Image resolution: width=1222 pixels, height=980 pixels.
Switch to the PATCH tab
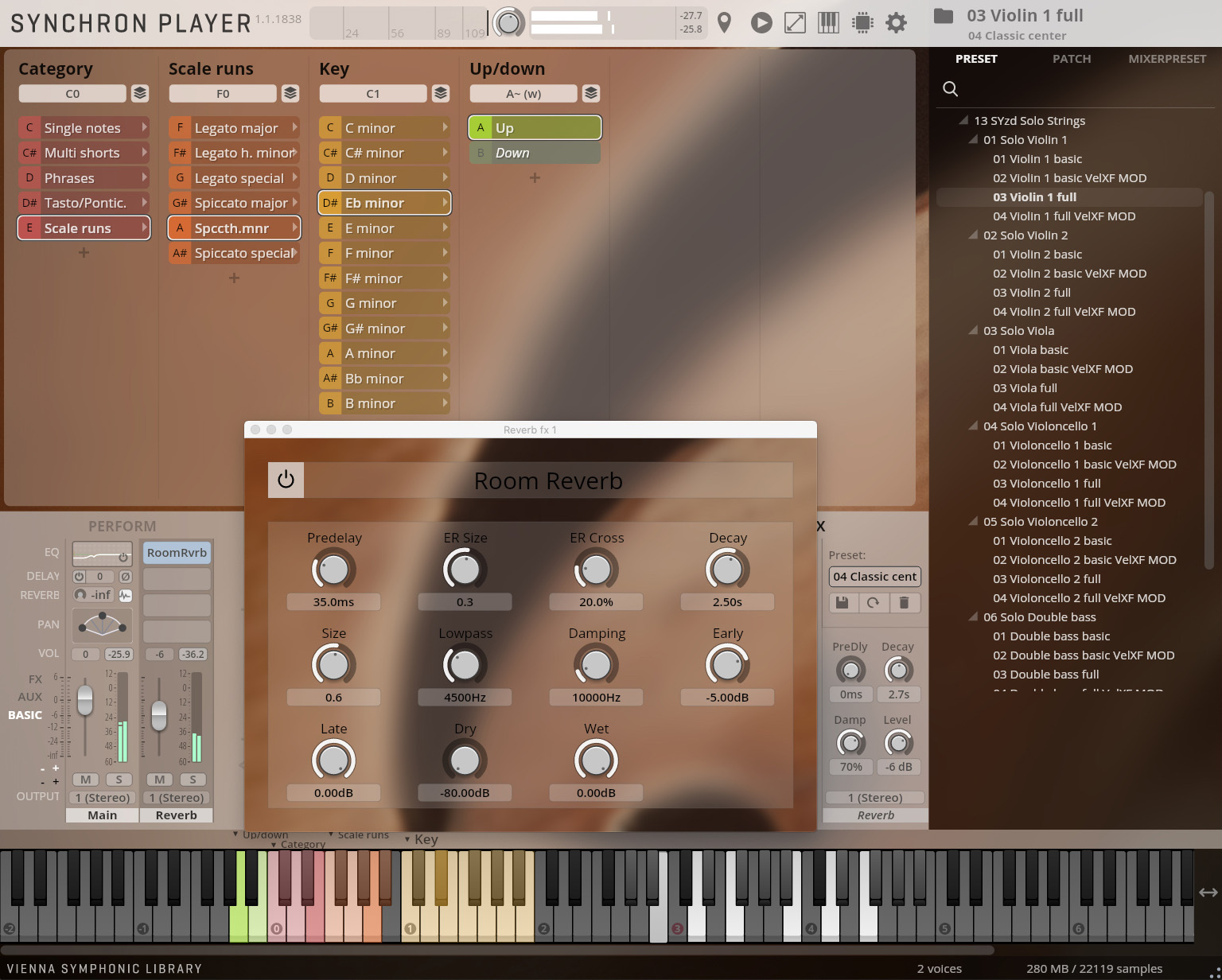[1072, 58]
